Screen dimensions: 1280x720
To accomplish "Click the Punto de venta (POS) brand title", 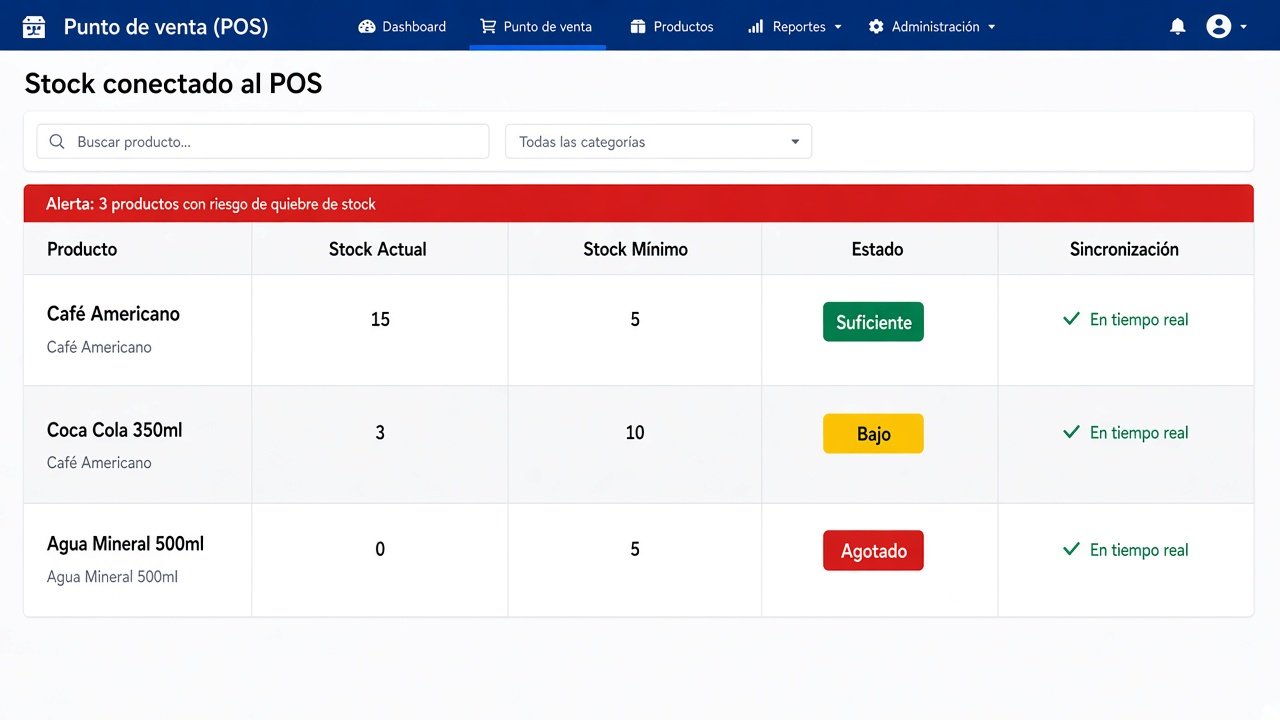I will 166,27.
